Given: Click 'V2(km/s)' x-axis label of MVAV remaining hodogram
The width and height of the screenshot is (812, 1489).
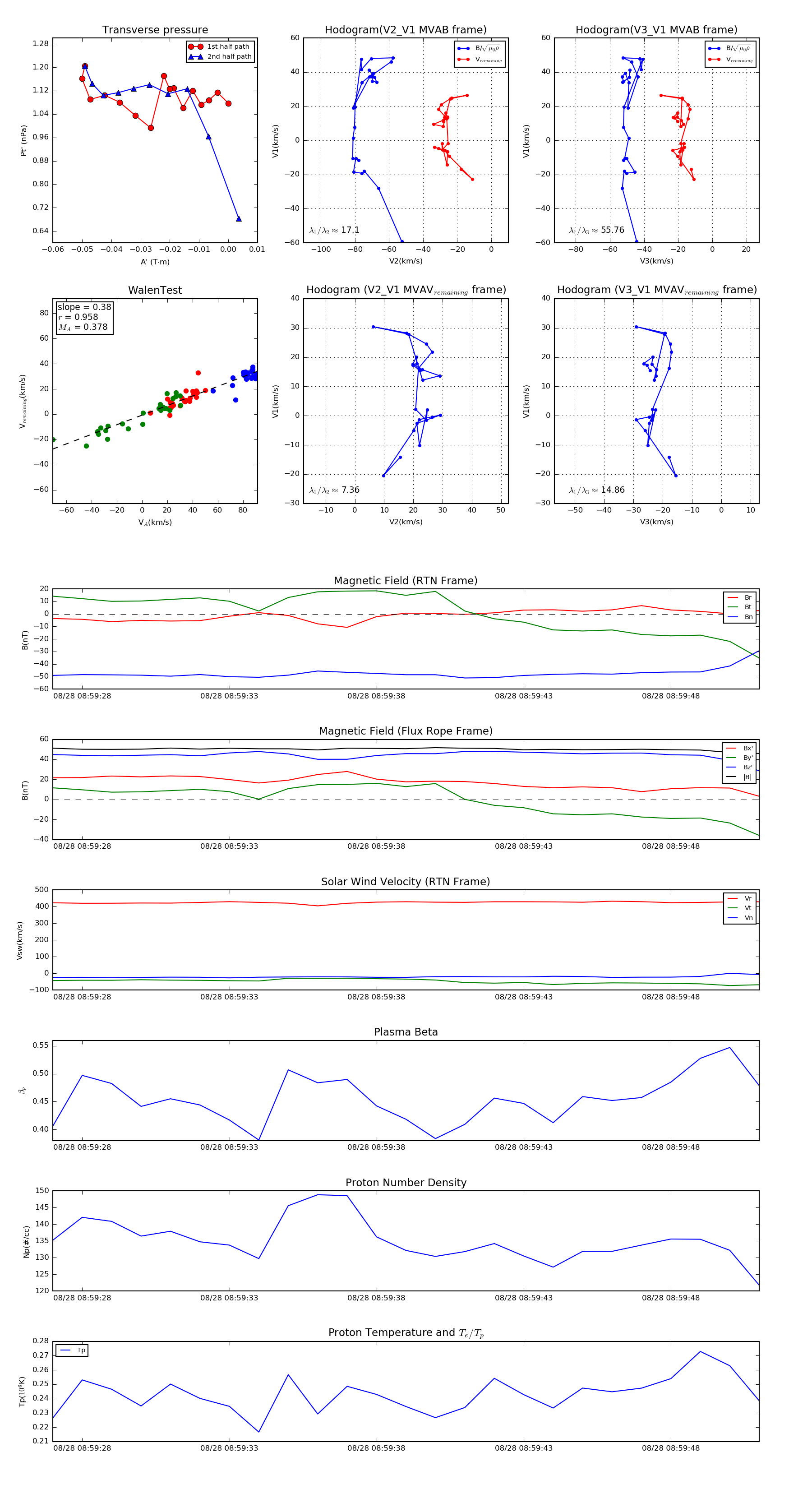Looking at the screenshot, I should coord(406,522).
